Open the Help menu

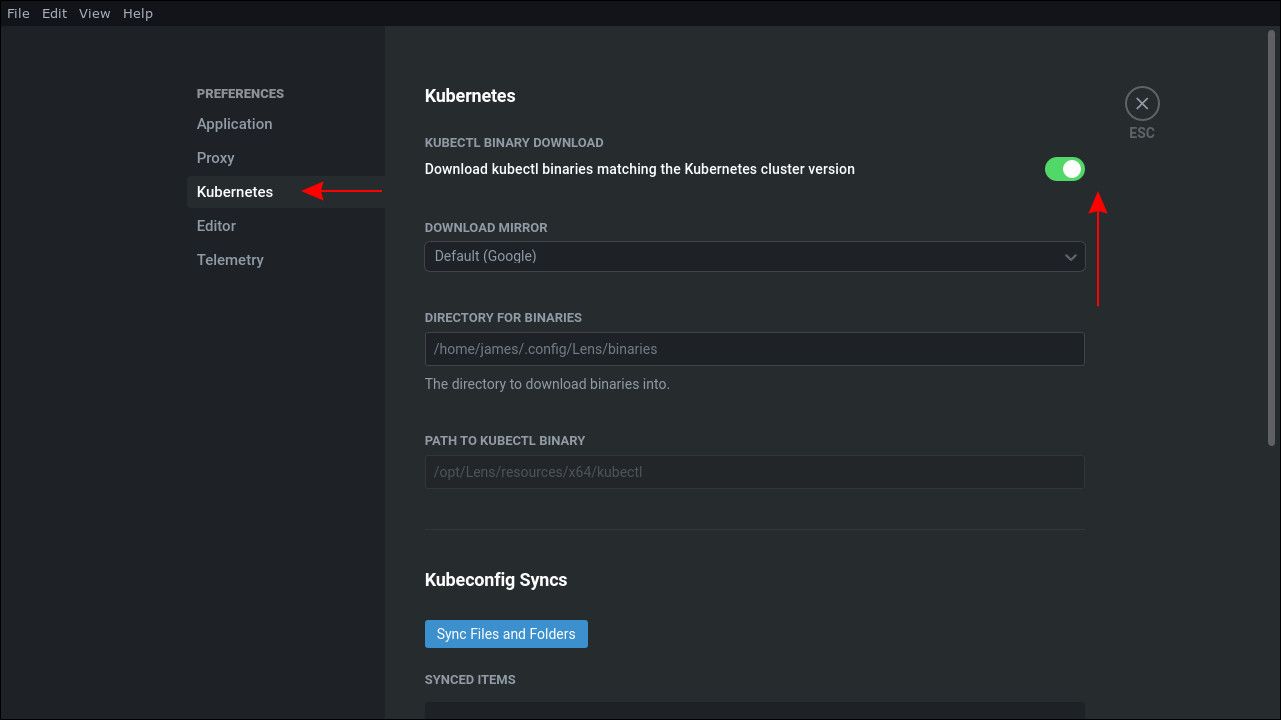pyautogui.click(x=138, y=13)
